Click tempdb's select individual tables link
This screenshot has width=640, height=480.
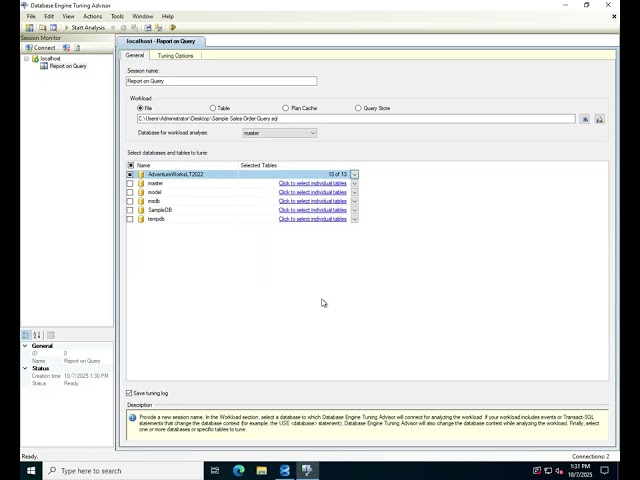[312, 219]
